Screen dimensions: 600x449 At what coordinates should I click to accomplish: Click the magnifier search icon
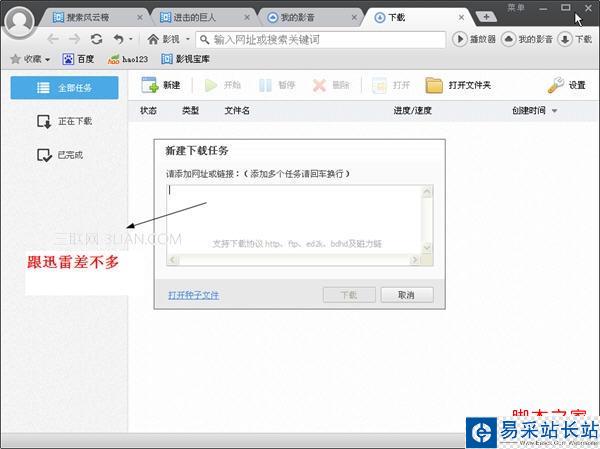tap(205, 40)
